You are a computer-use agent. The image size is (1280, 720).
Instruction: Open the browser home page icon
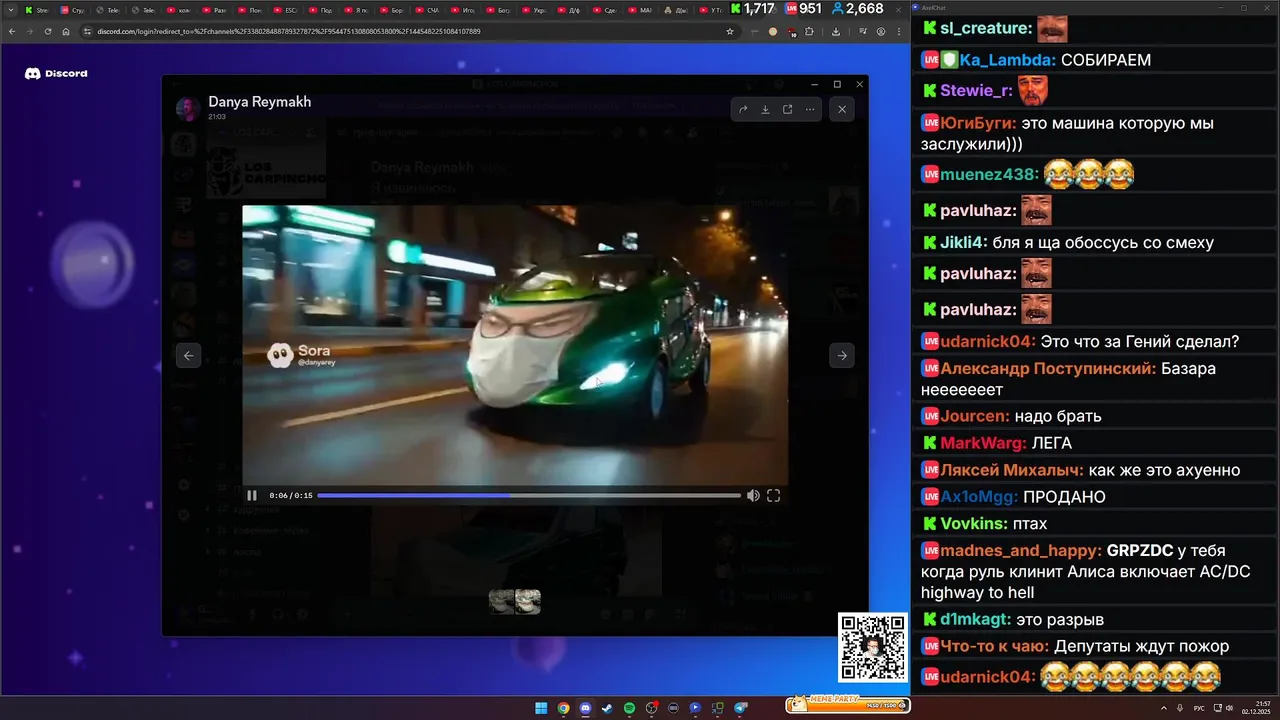66,31
